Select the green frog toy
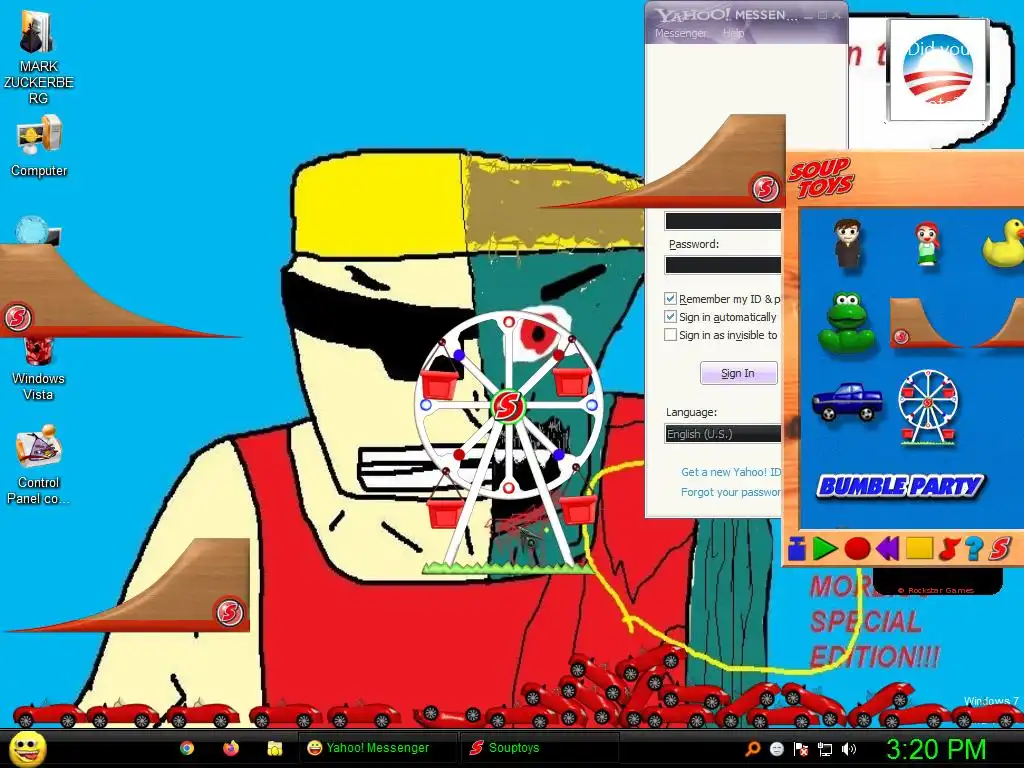 (846, 322)
